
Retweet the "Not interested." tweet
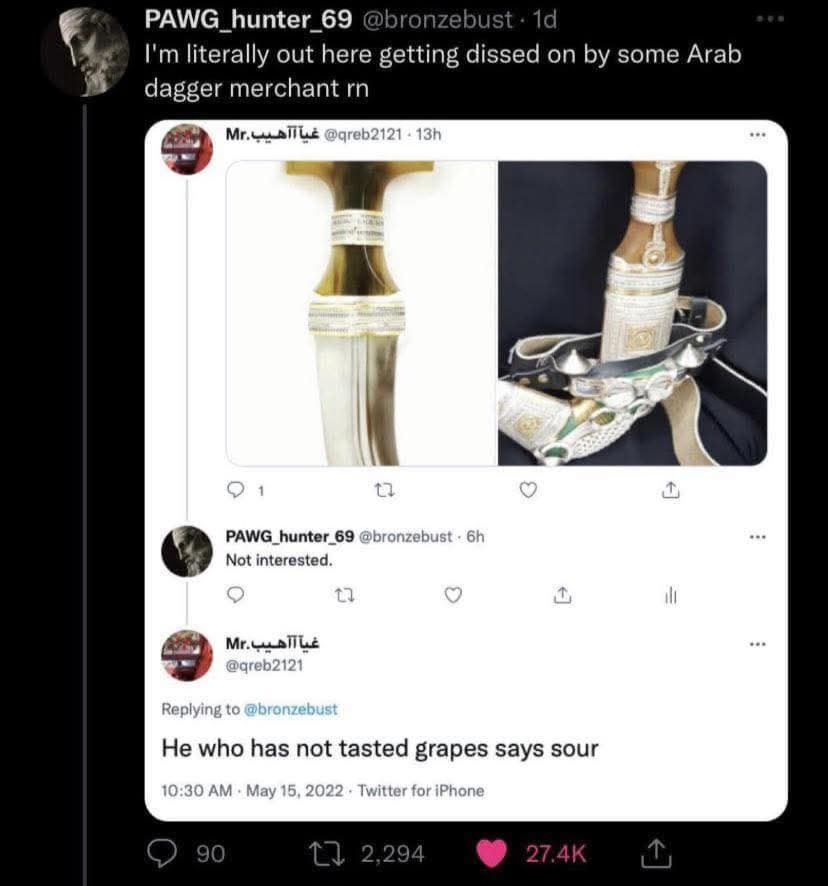337,596
